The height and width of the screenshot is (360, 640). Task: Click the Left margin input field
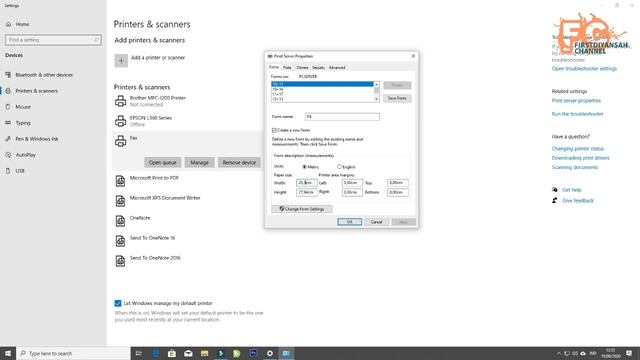click(x=352, y=182)
